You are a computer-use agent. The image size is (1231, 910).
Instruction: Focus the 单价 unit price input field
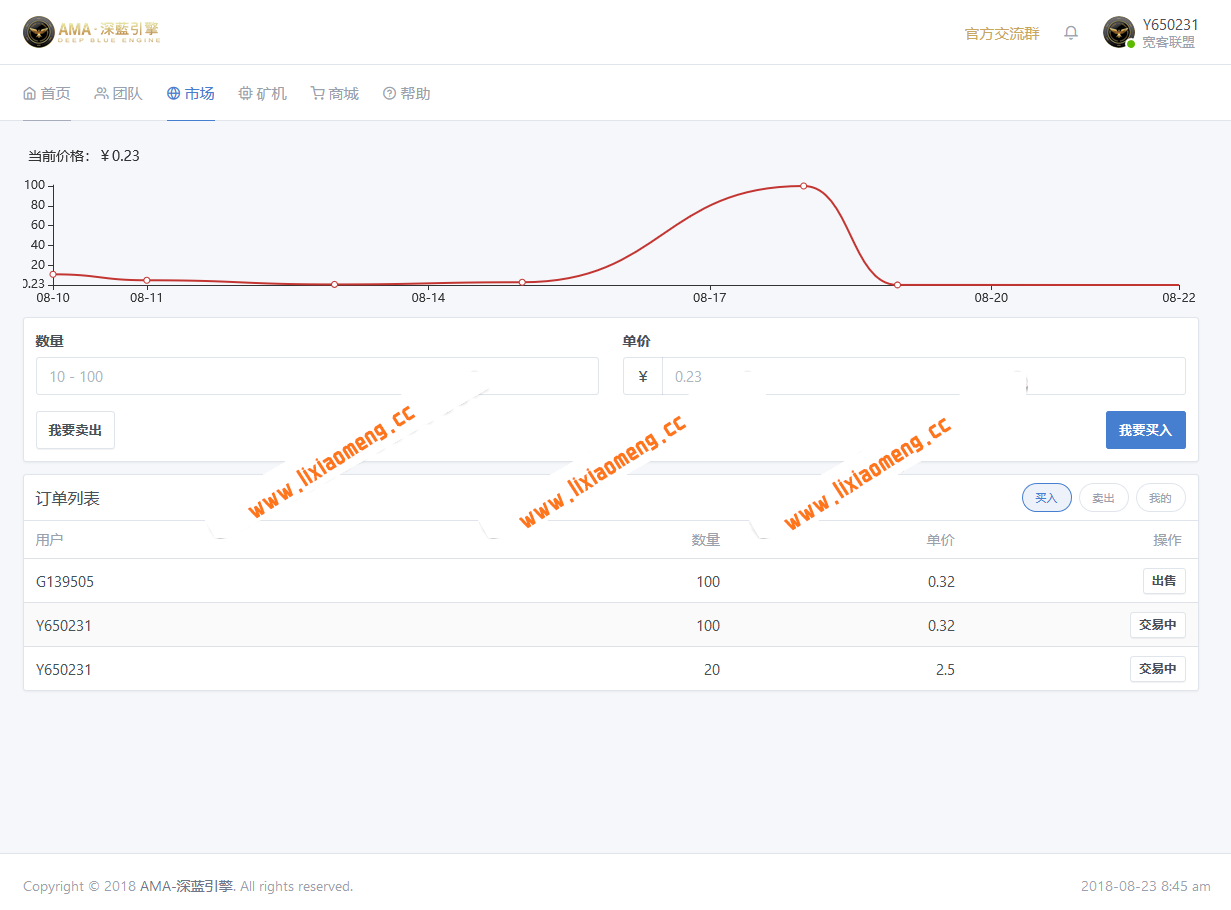(x=922, y=377)
